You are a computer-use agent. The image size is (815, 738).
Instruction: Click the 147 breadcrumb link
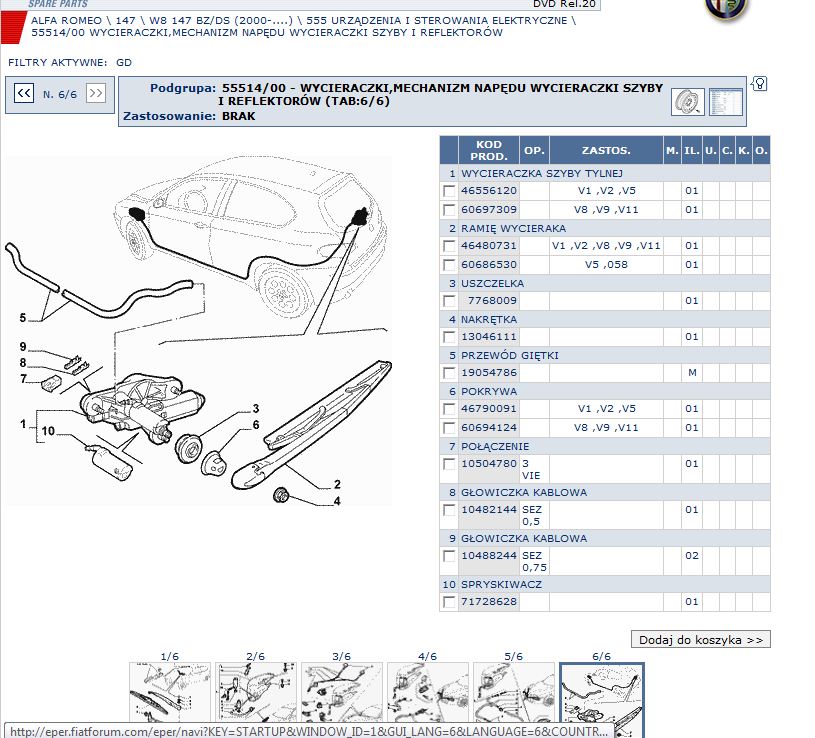(125, 21)
